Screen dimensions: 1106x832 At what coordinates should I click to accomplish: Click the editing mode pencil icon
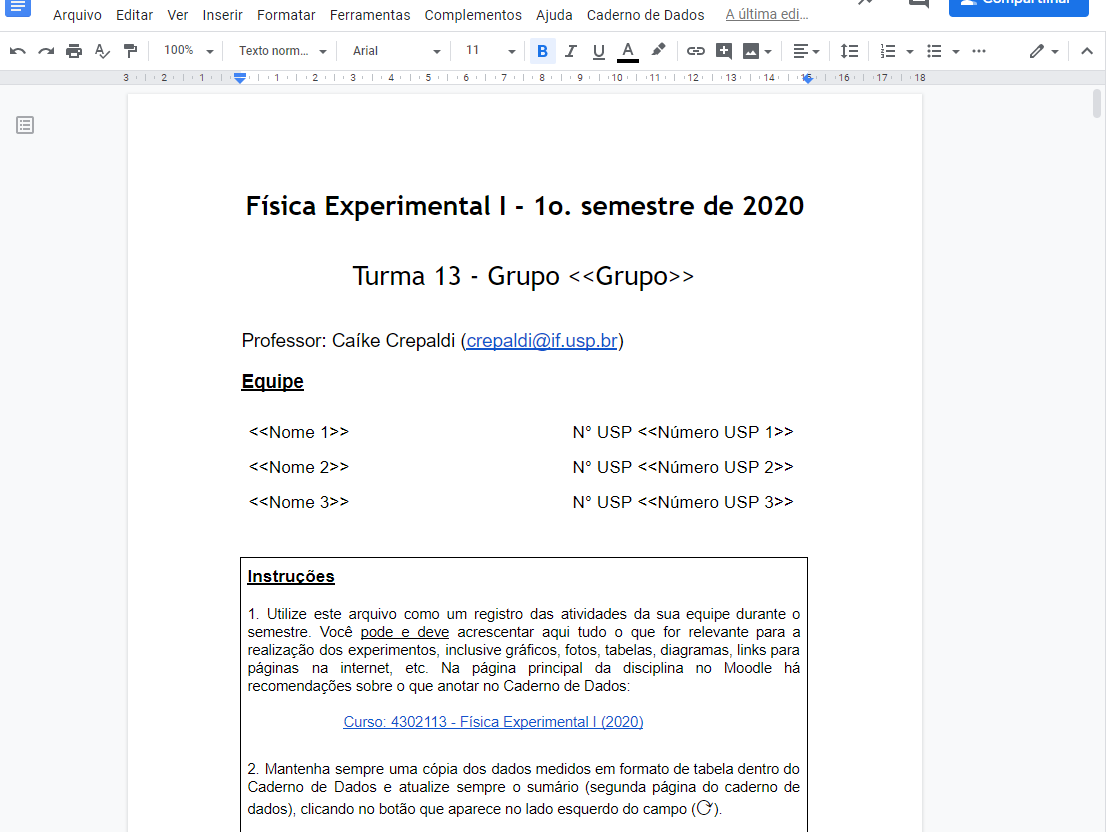pos(1036,51)
